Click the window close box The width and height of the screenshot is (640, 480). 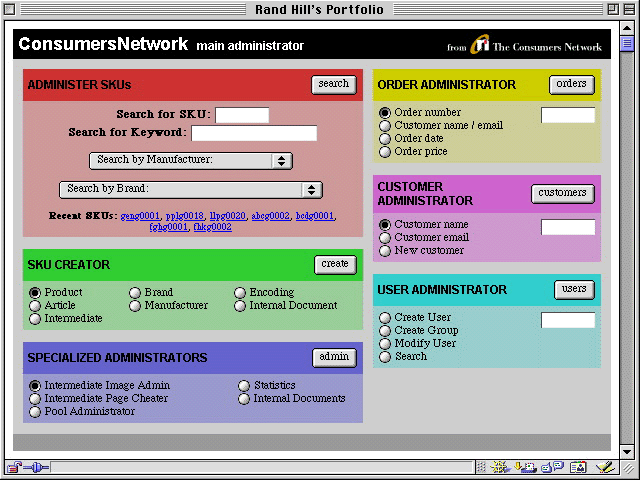(9, 9)
